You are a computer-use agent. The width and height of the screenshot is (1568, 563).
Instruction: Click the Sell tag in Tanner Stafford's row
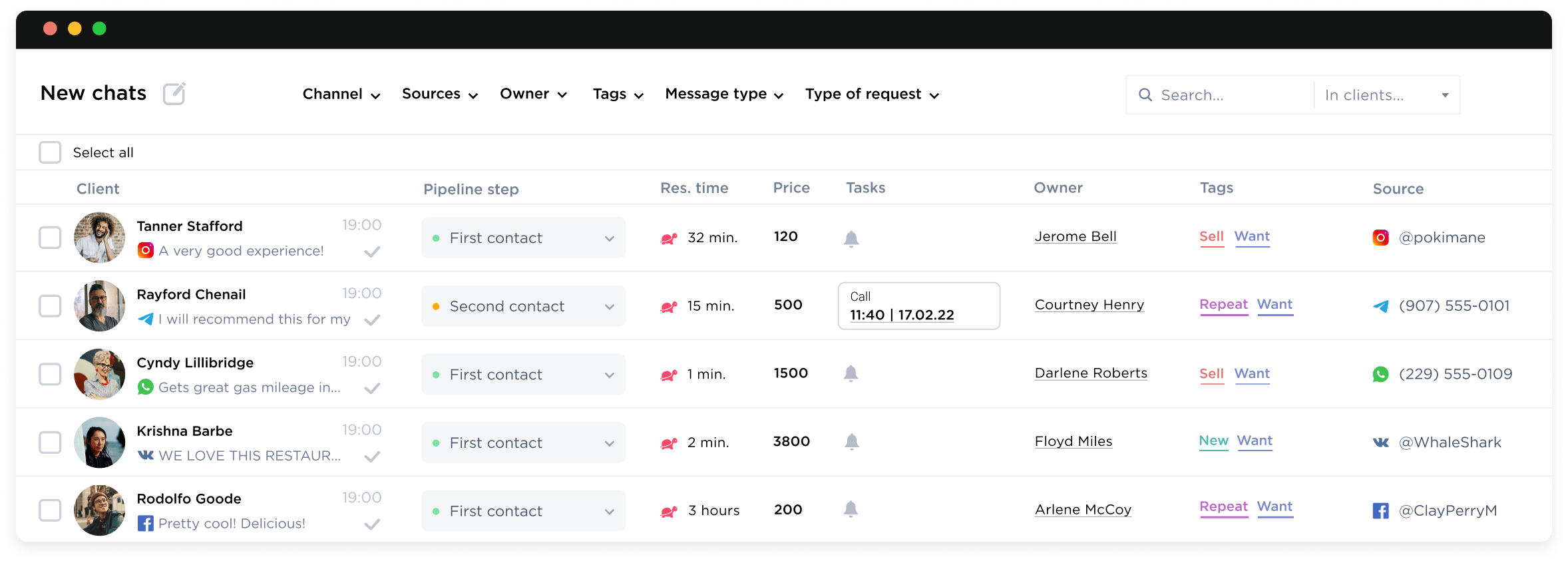(x=1211, y=237)
